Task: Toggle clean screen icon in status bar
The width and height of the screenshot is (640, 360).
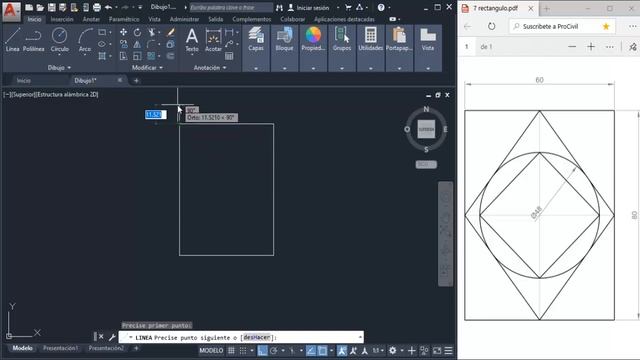Action: point(437,351)
